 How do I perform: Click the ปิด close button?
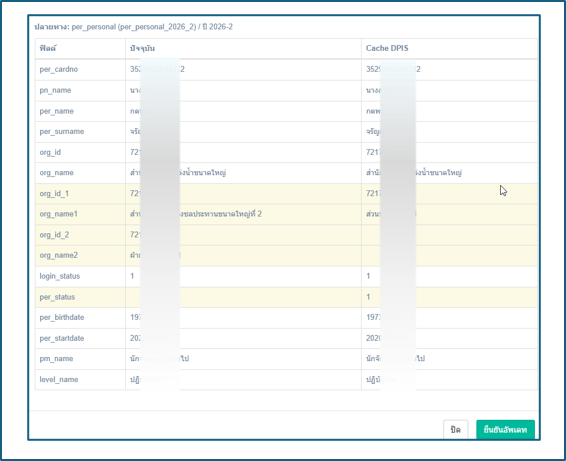pos(456,429)
